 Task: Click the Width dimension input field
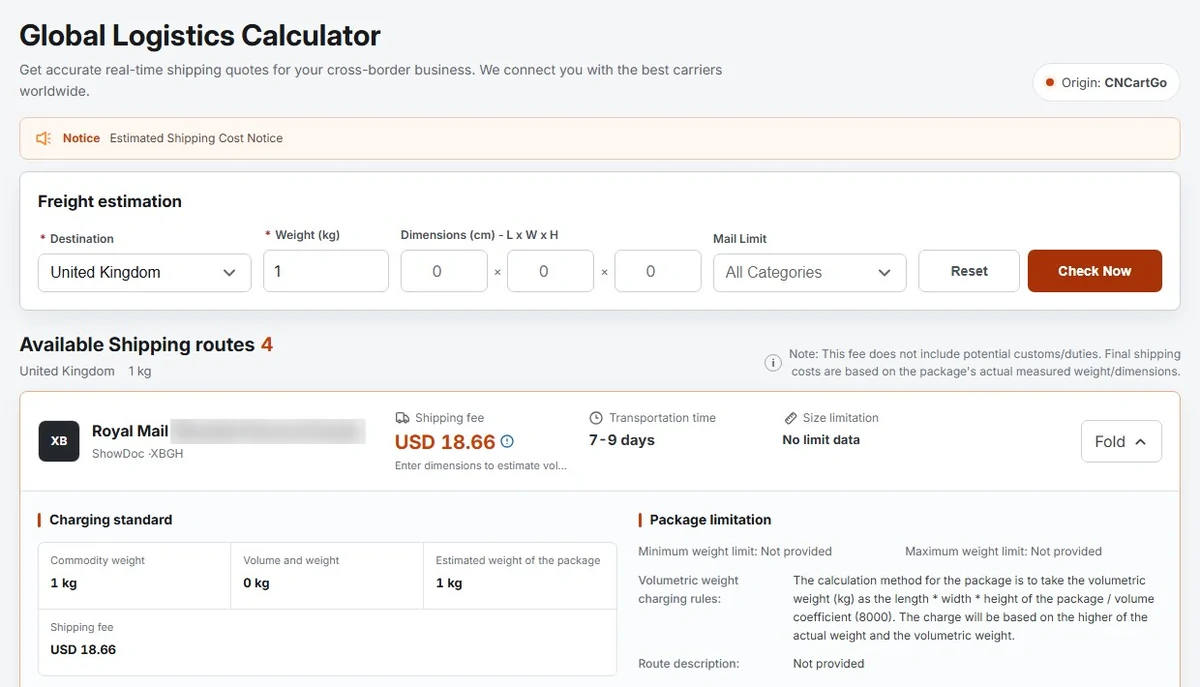(x=550, y=271)
